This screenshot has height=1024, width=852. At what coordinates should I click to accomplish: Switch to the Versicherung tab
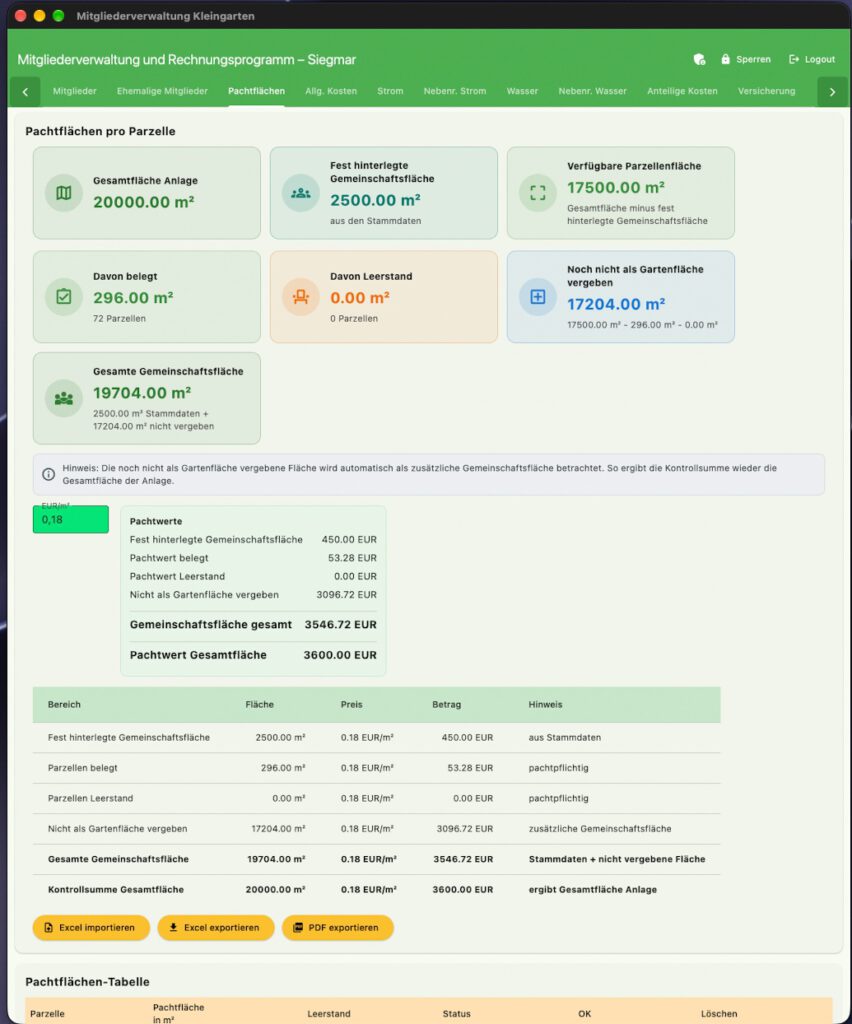click(x=766, y=91)
